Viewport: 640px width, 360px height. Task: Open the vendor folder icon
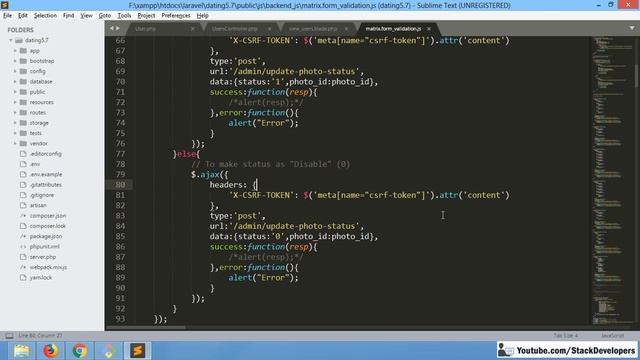point(23,143)
